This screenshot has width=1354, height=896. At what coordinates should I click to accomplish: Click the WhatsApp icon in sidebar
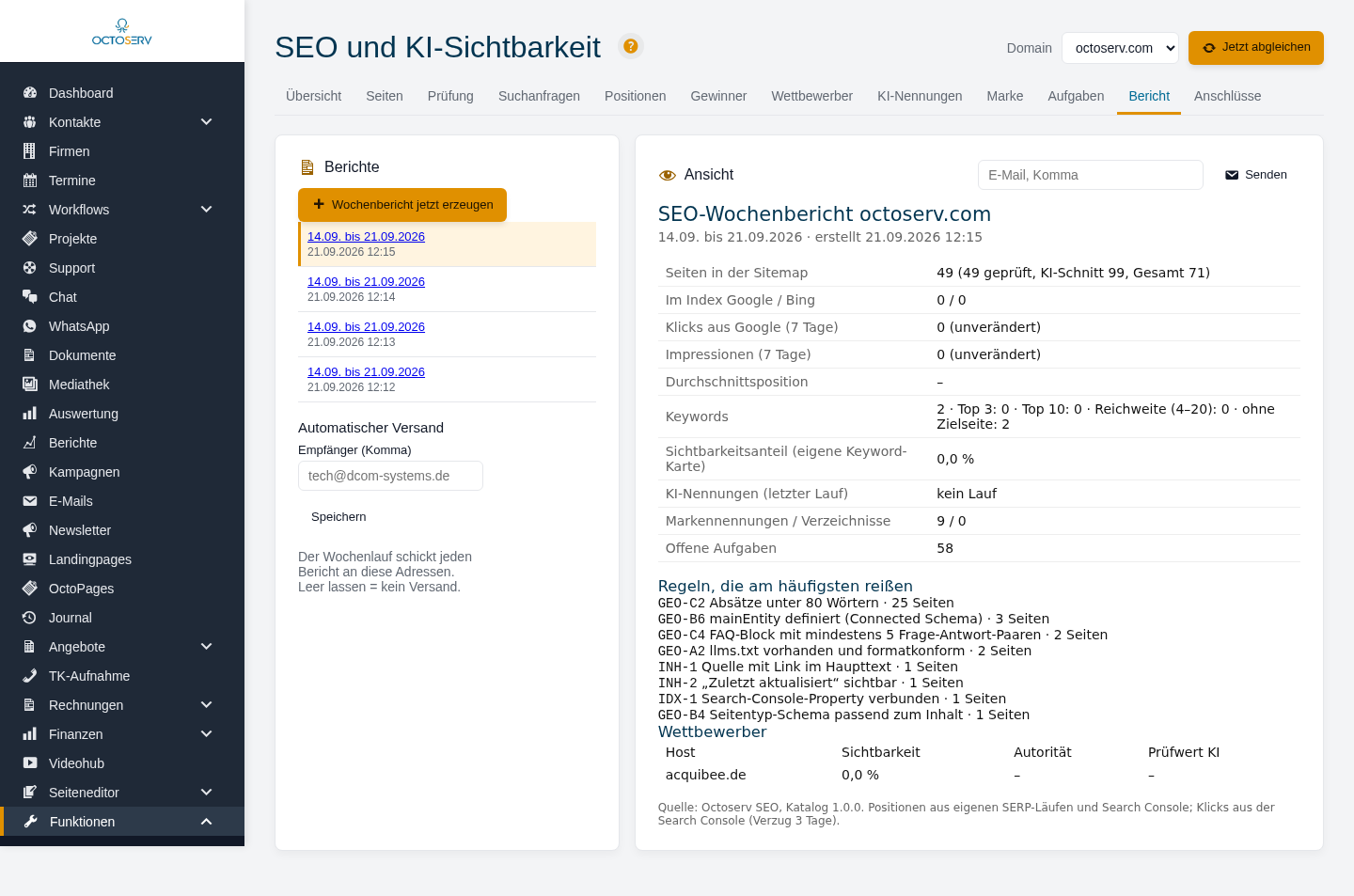click(30, 326)
